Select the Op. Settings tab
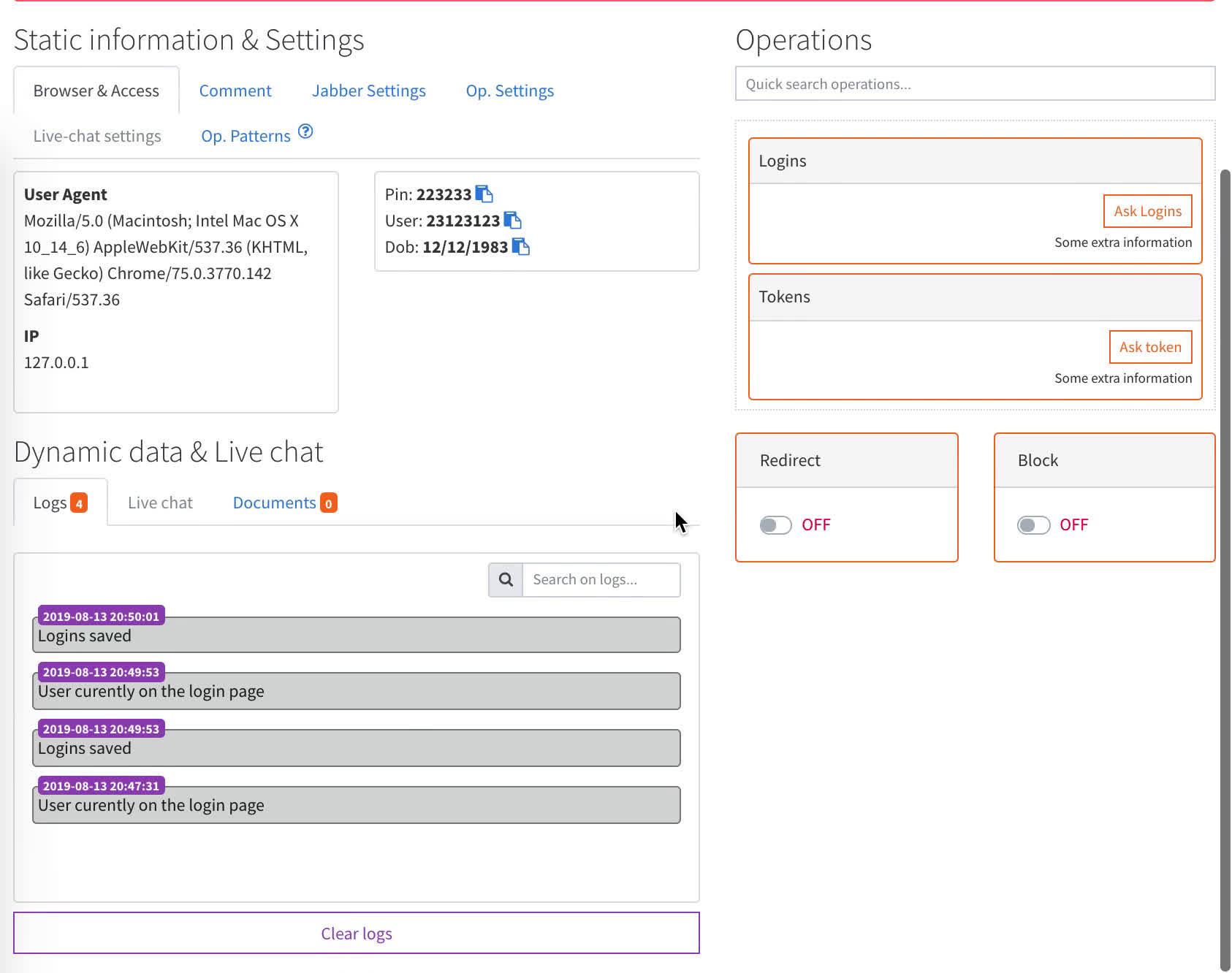 (510, 91)
